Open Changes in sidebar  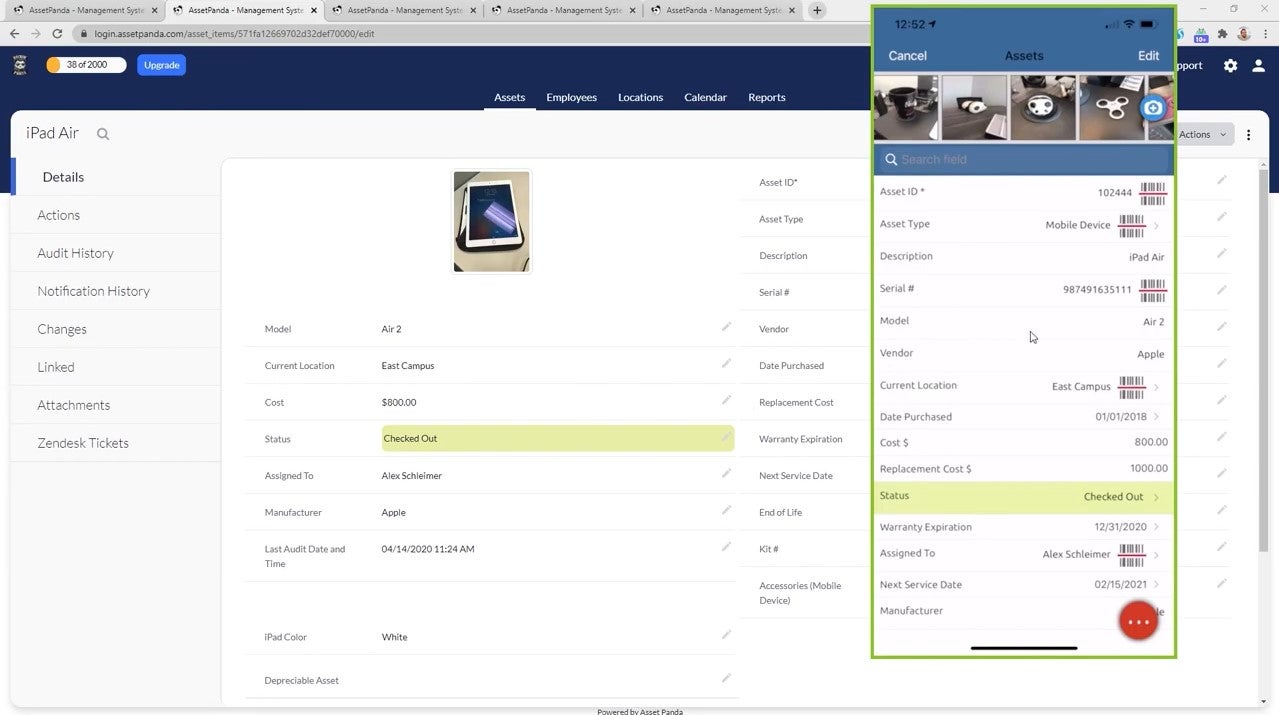(x=115, y=329)
